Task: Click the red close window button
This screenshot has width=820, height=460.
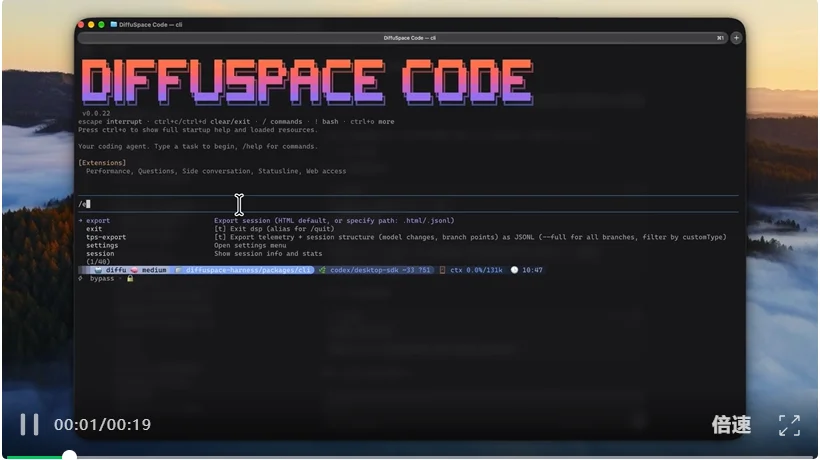Action: click(81, 25)
